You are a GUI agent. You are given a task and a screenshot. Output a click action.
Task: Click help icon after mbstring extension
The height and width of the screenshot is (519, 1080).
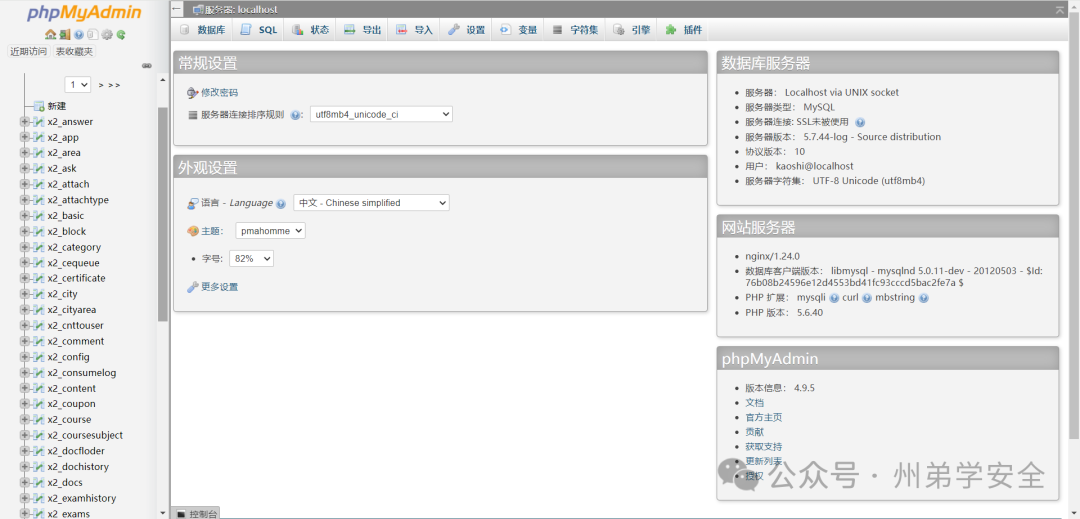924,298
